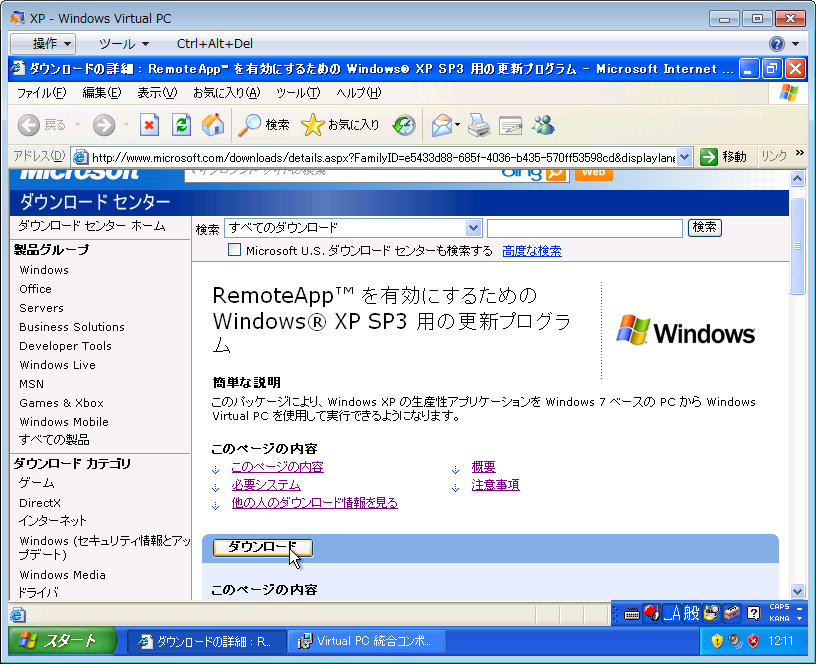Go to the Home page icon

pyautogui.click(x=213, y=125)
